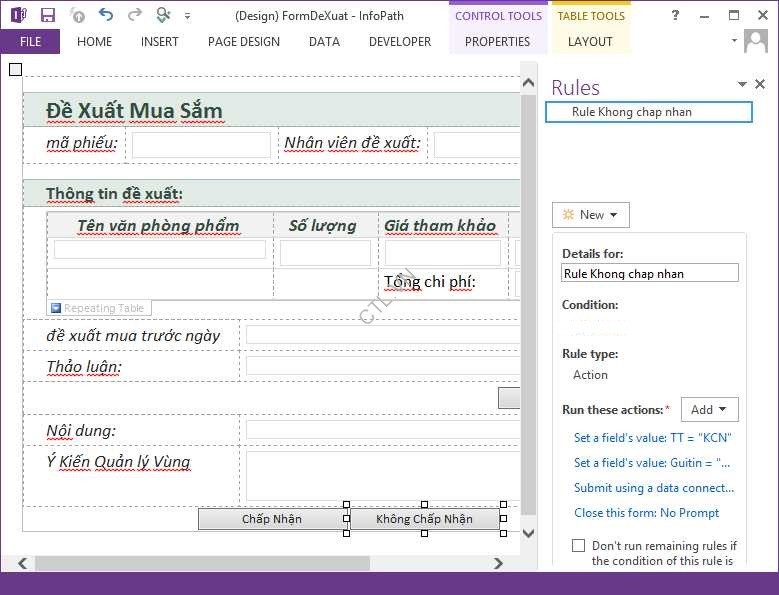The width and height of the screenshot is (779, 595).
Task: Click the Save icon in quick access toolbar
Action: 47,15
